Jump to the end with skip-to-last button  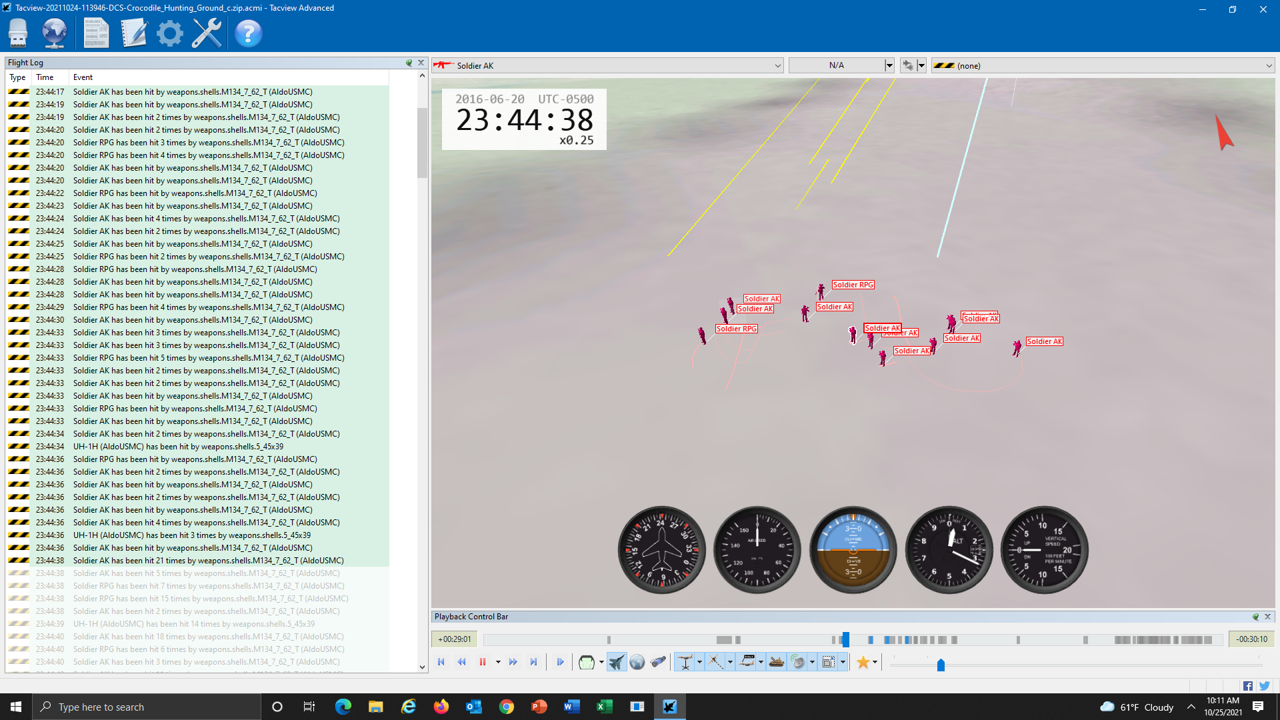[x=534, y=662]
